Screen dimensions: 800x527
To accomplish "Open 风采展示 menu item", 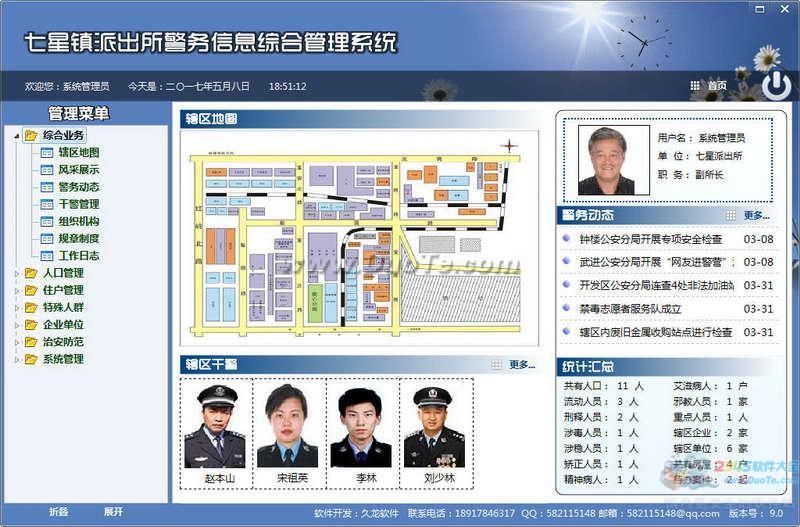I will (79, 169).
